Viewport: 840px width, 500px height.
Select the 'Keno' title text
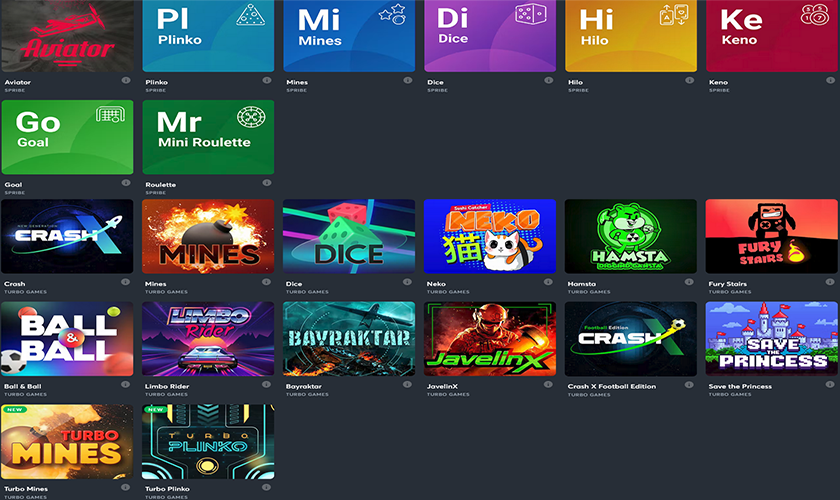[x=718, y=82]
